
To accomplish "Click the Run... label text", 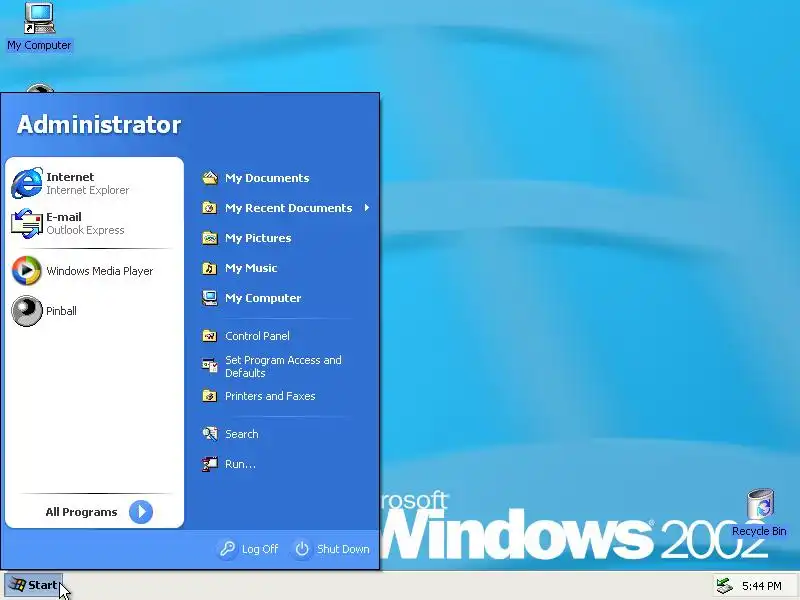I will point(240,464).
